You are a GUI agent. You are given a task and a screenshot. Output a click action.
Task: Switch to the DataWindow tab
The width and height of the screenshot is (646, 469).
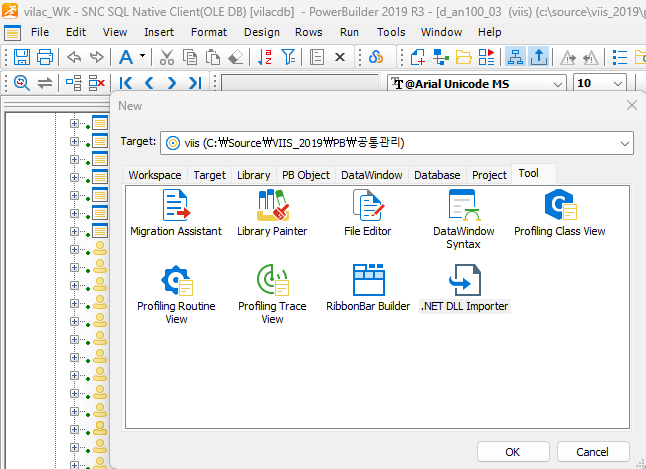[x=372, y=175]
